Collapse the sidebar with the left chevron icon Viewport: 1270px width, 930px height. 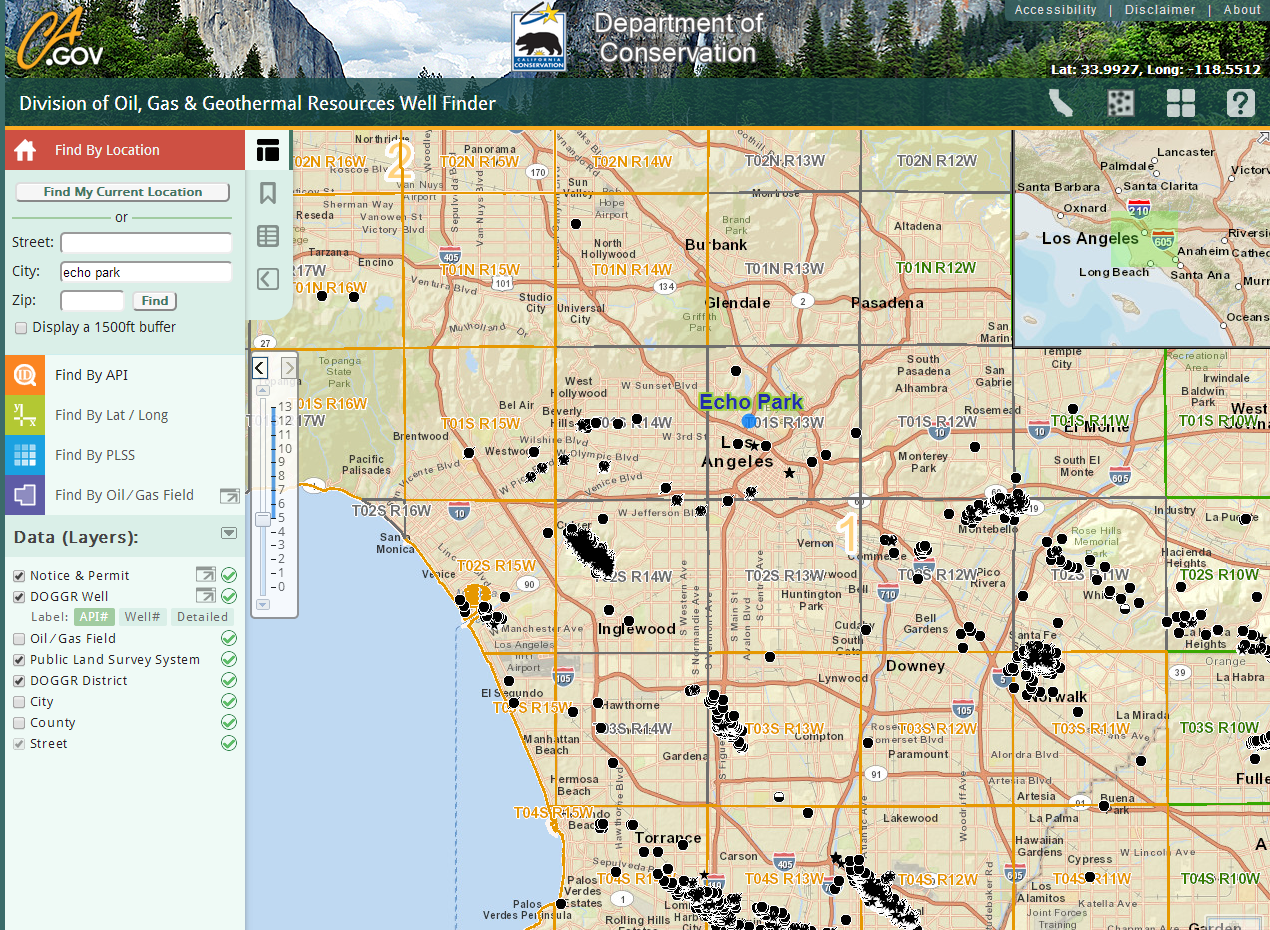pyautogui.click(x=268, y=279)
